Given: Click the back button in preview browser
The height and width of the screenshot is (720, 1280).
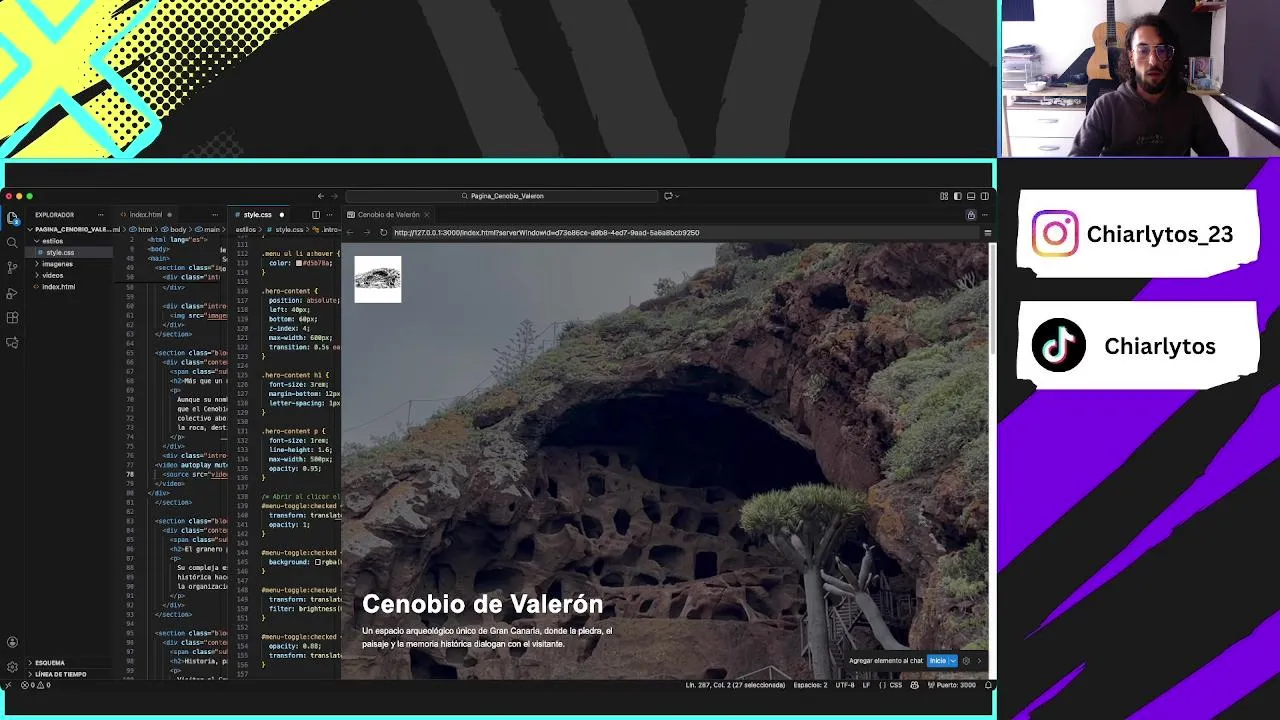Looking at the screenshot, I should 350,233.
